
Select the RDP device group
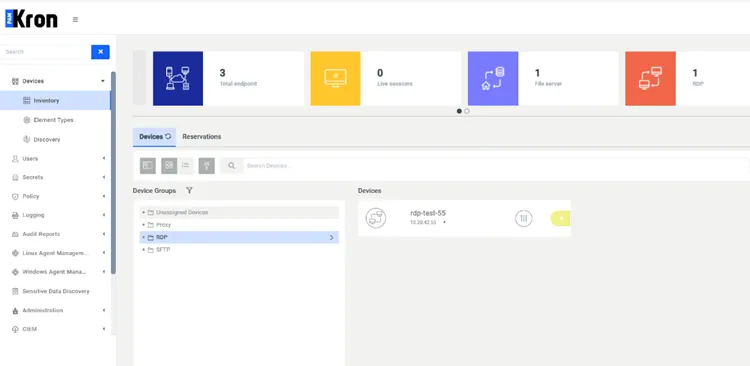(239, 237)
